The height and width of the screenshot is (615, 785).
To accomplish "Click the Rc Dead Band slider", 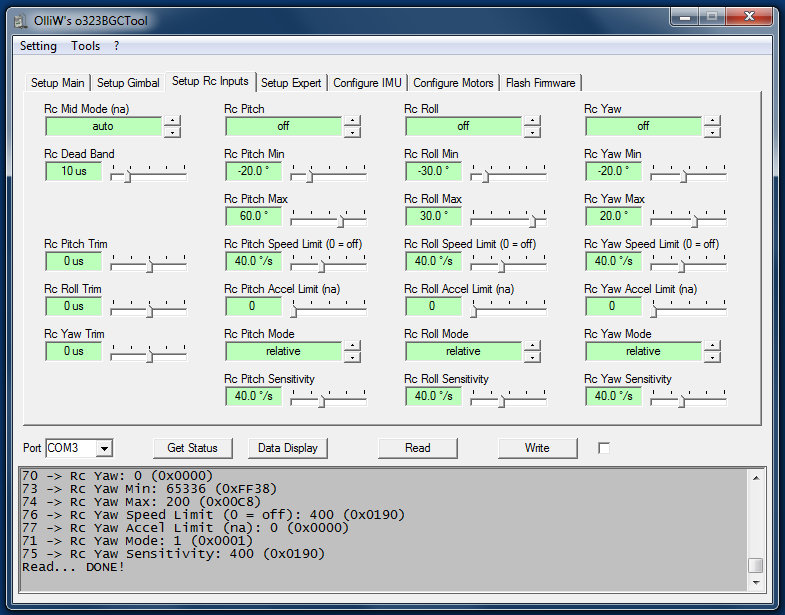I will pyautogui.click(x=148, y=175).
